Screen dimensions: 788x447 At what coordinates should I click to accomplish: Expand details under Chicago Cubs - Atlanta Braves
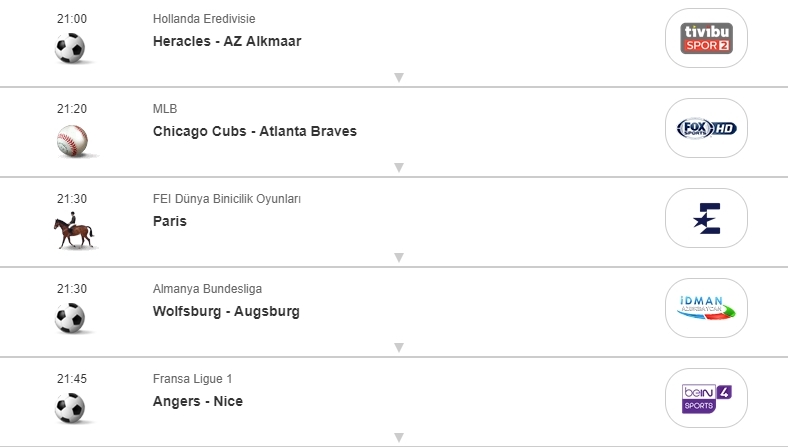click(398, 167)
